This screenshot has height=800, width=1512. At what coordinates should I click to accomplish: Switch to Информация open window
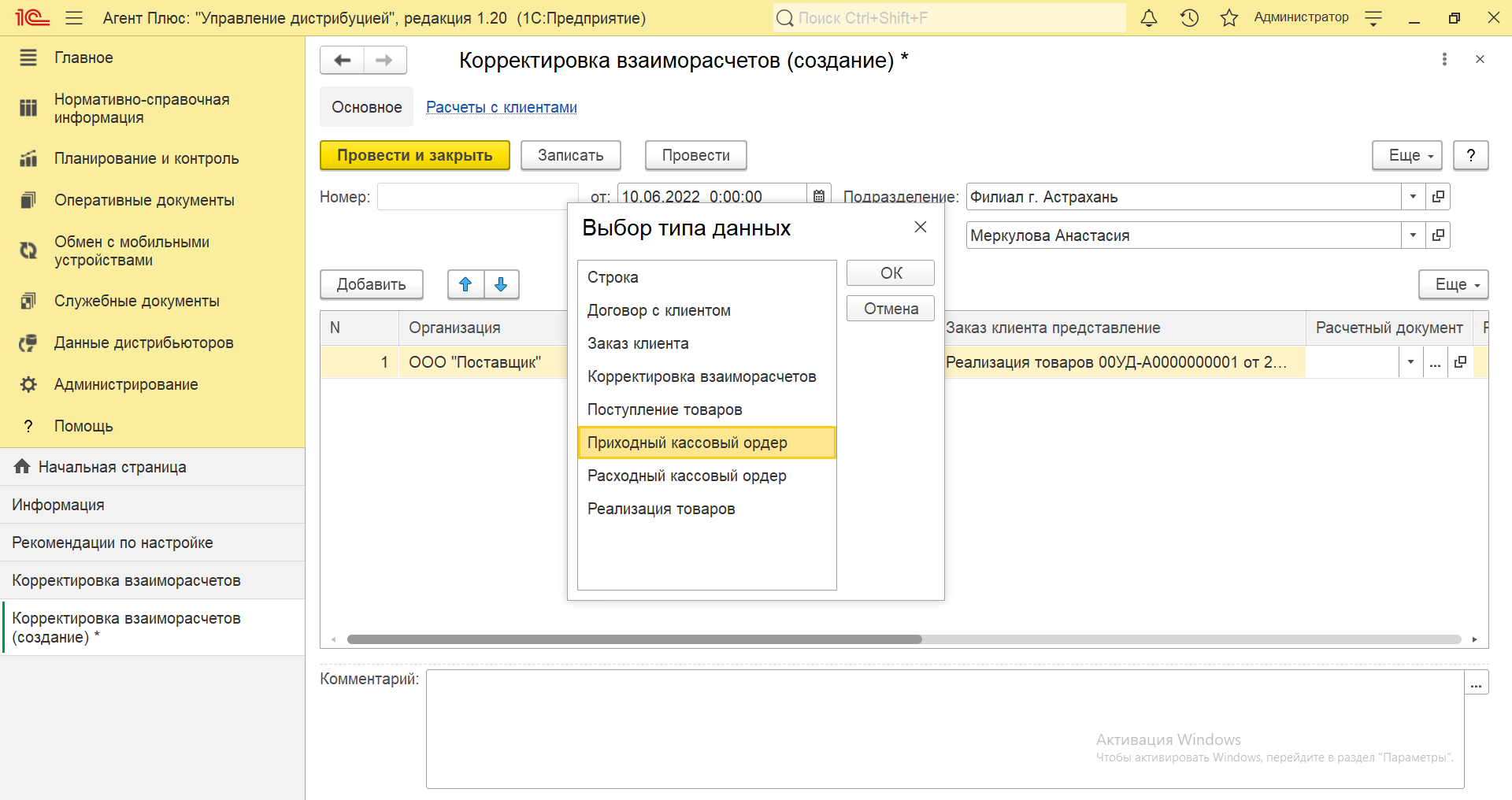point(153,505)
